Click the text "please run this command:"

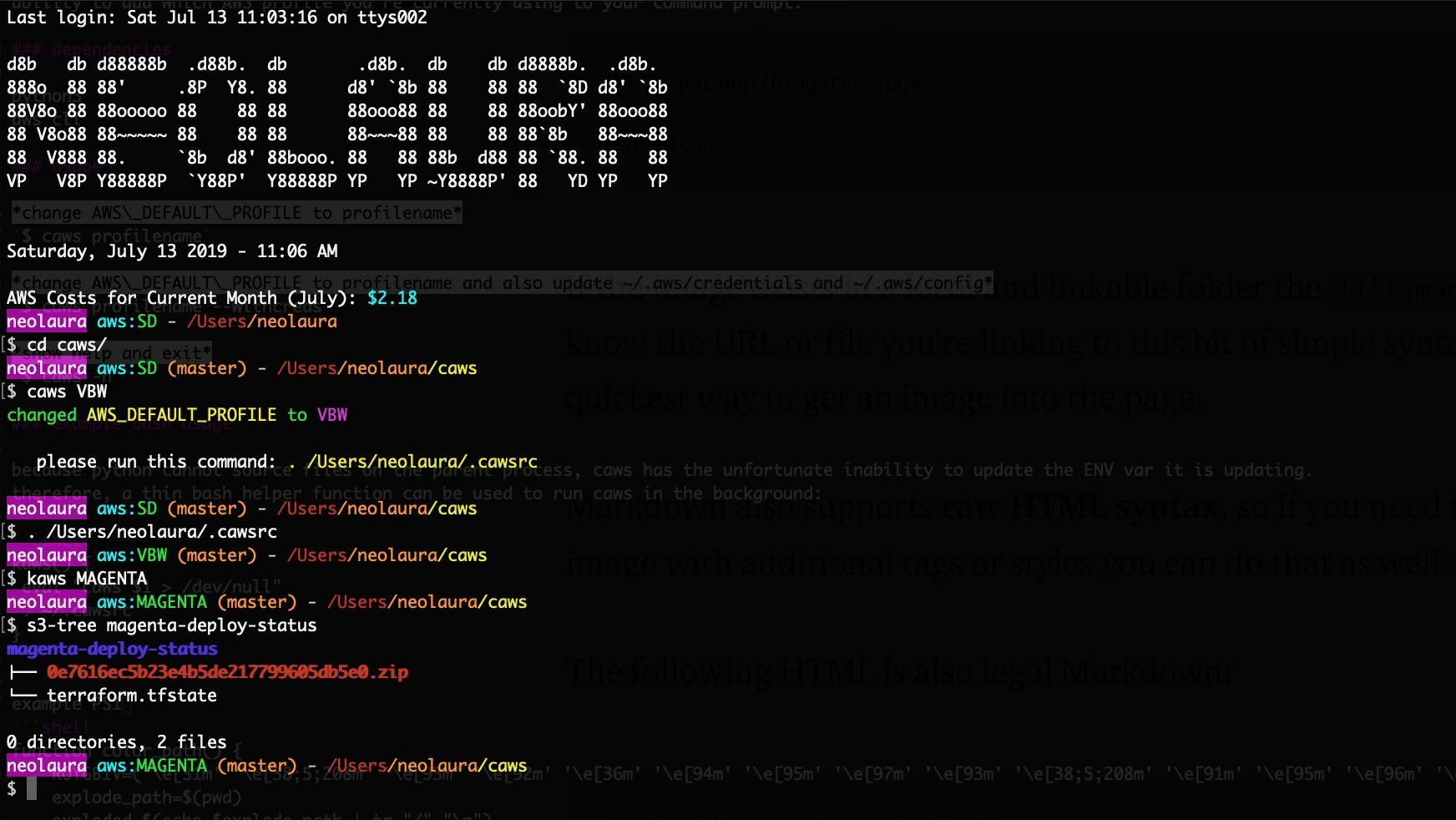(x=156, y=462)
